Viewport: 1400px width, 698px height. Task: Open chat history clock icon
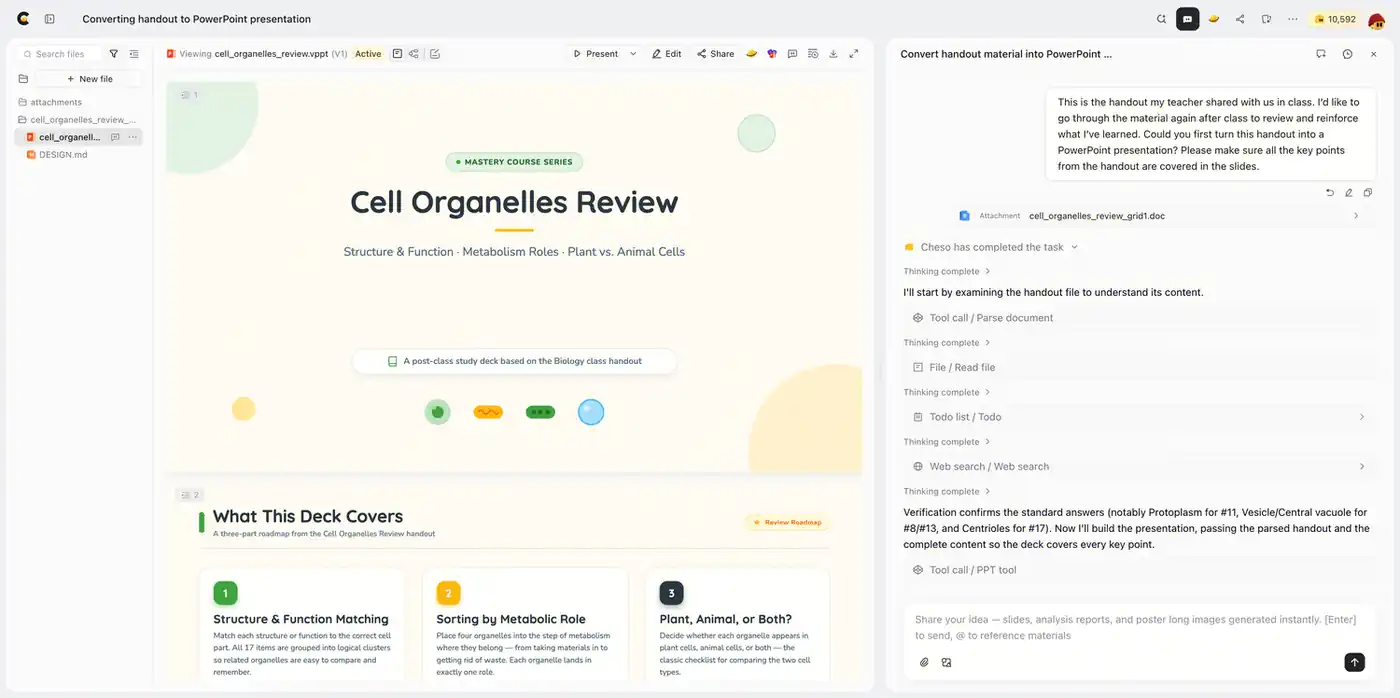[1347, 54]
